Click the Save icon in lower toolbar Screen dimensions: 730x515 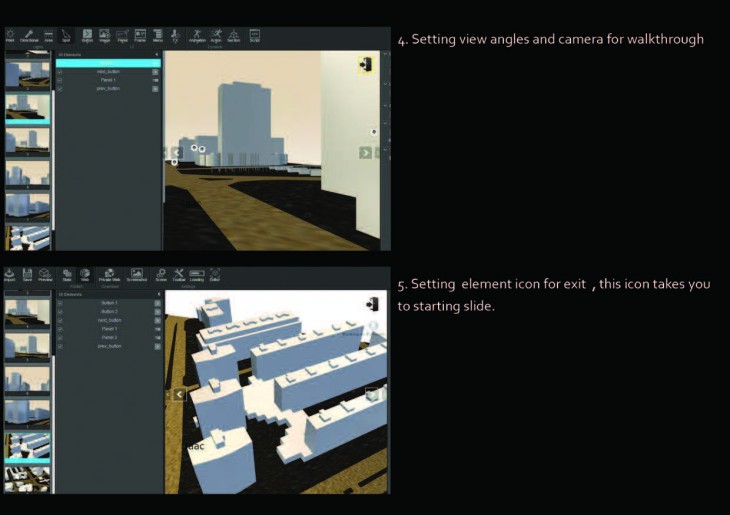click(28, 275)
